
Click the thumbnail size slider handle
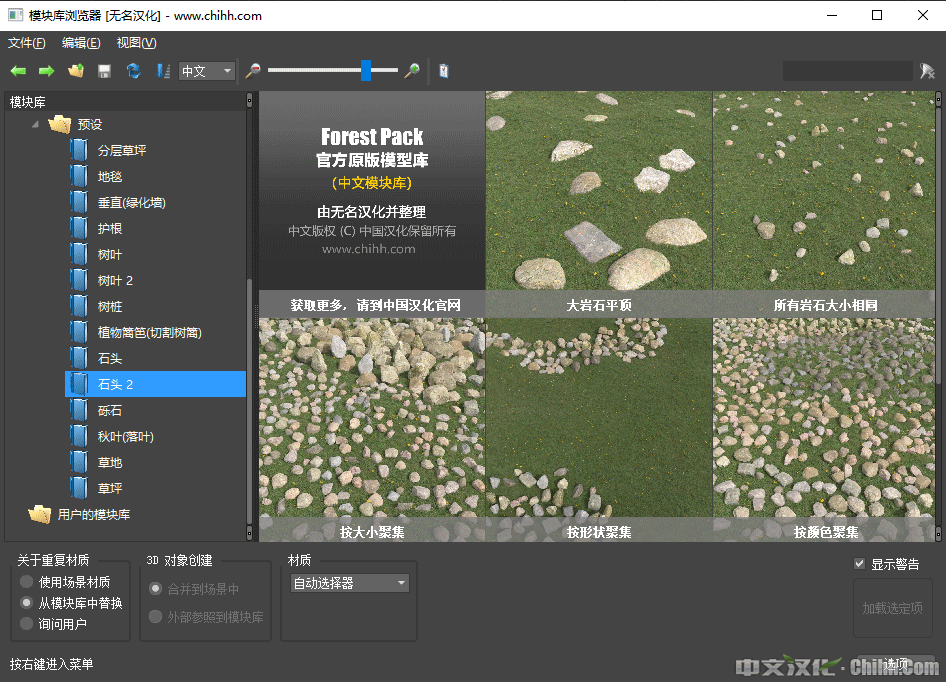[x=366, y=70]
